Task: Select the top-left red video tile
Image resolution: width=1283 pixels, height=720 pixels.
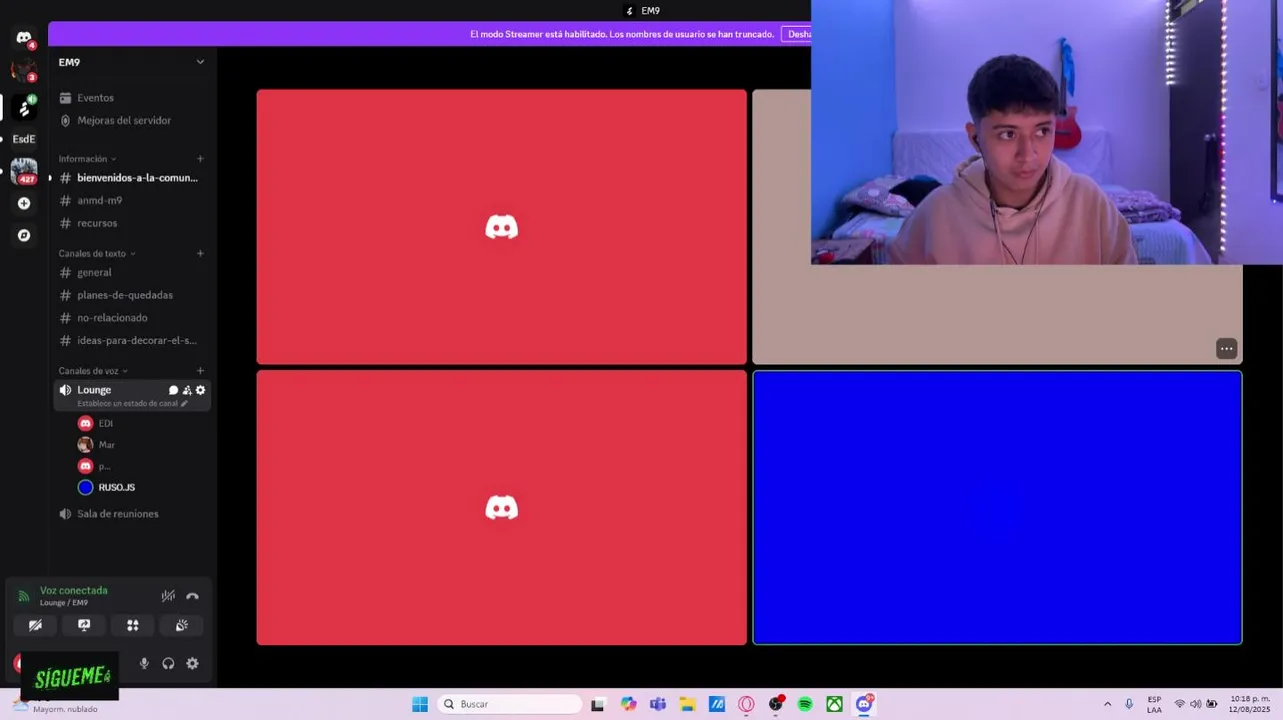Action: (501, 227)
